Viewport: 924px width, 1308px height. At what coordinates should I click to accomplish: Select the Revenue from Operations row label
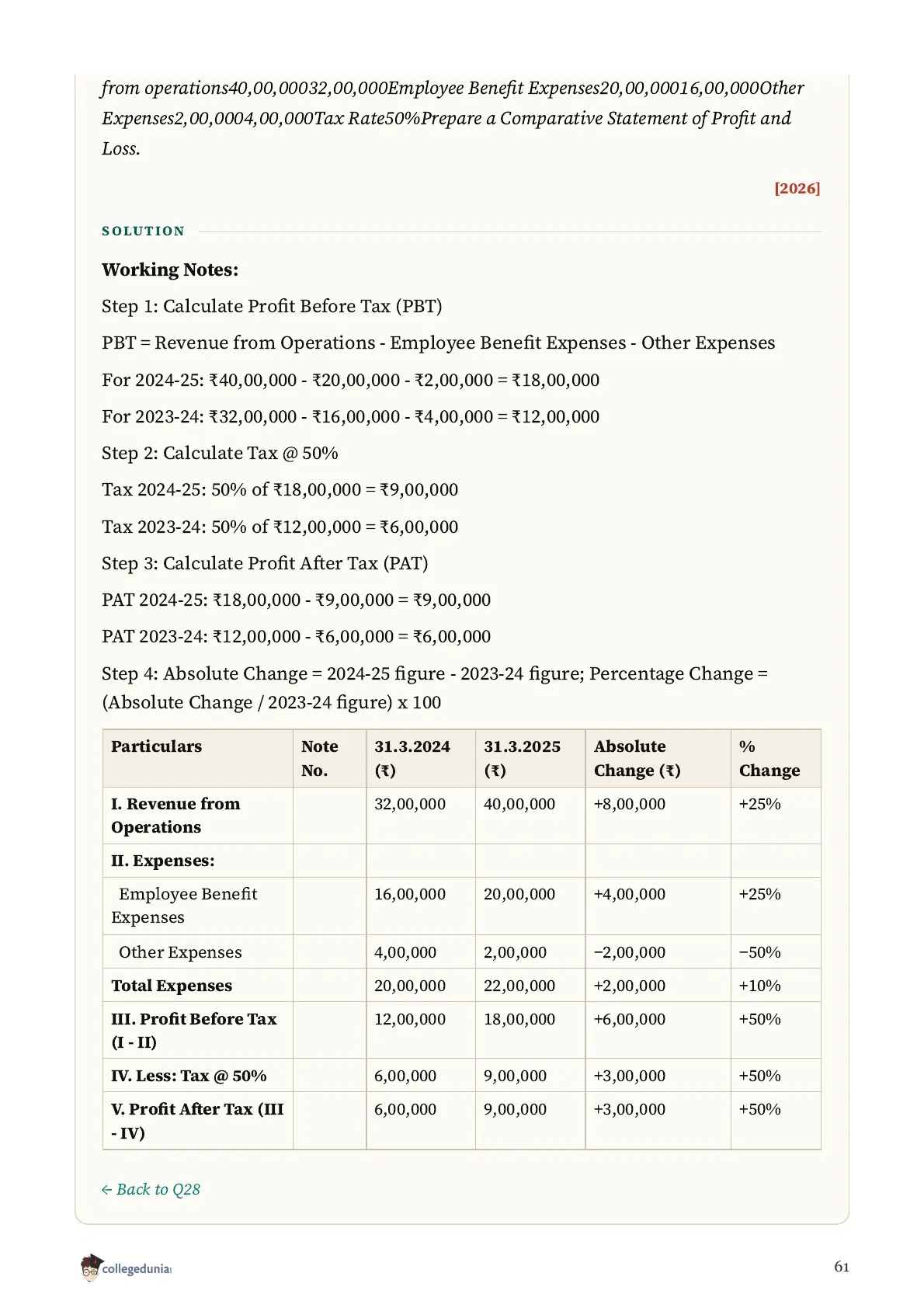[175, 816]
